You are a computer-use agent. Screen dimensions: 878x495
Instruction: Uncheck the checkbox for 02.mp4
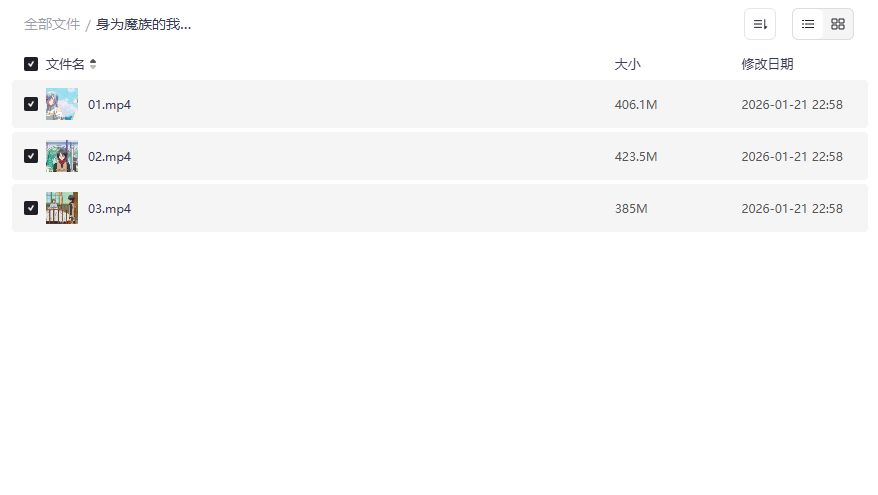31,156
